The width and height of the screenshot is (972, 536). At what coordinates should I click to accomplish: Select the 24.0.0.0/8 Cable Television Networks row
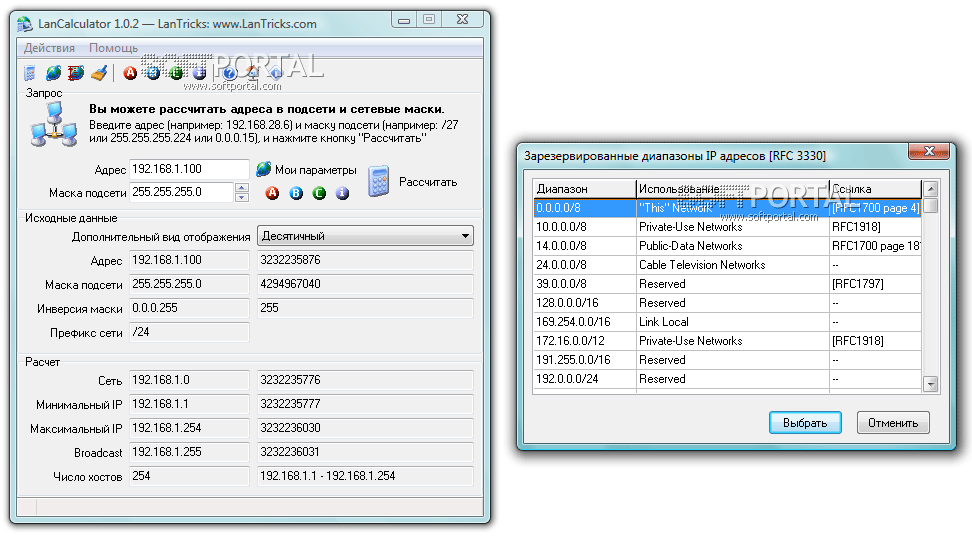click(x=727, y=265)
